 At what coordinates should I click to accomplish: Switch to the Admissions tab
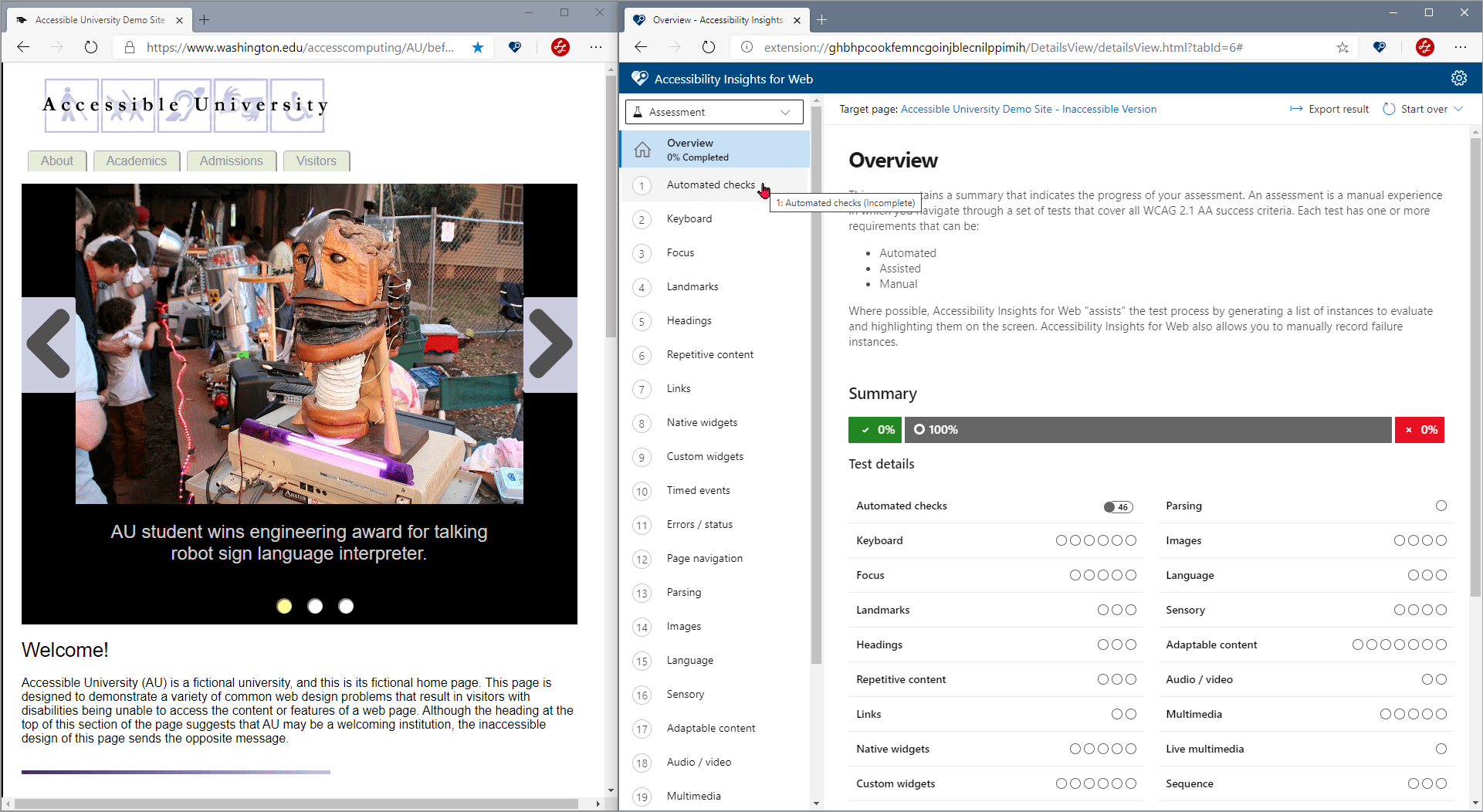click(231, 161)
